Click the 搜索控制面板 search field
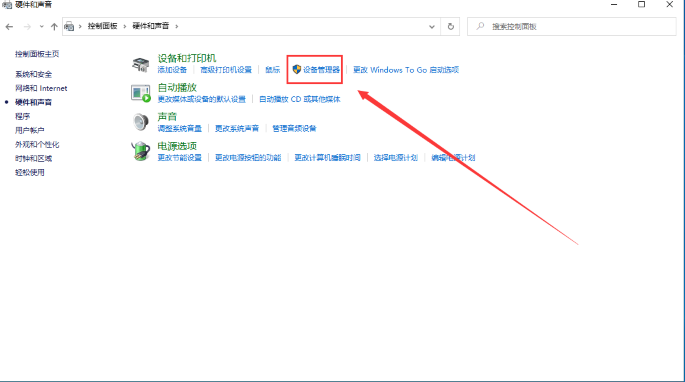 [x=571, y=27]
